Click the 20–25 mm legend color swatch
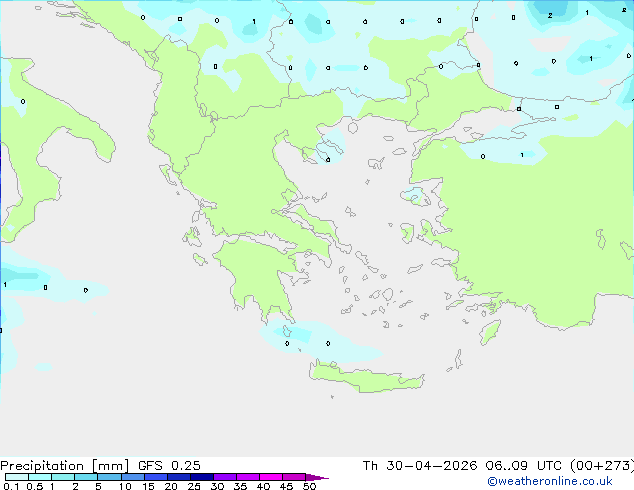This screenshot has width=634, height=490. tap(178, 477)
